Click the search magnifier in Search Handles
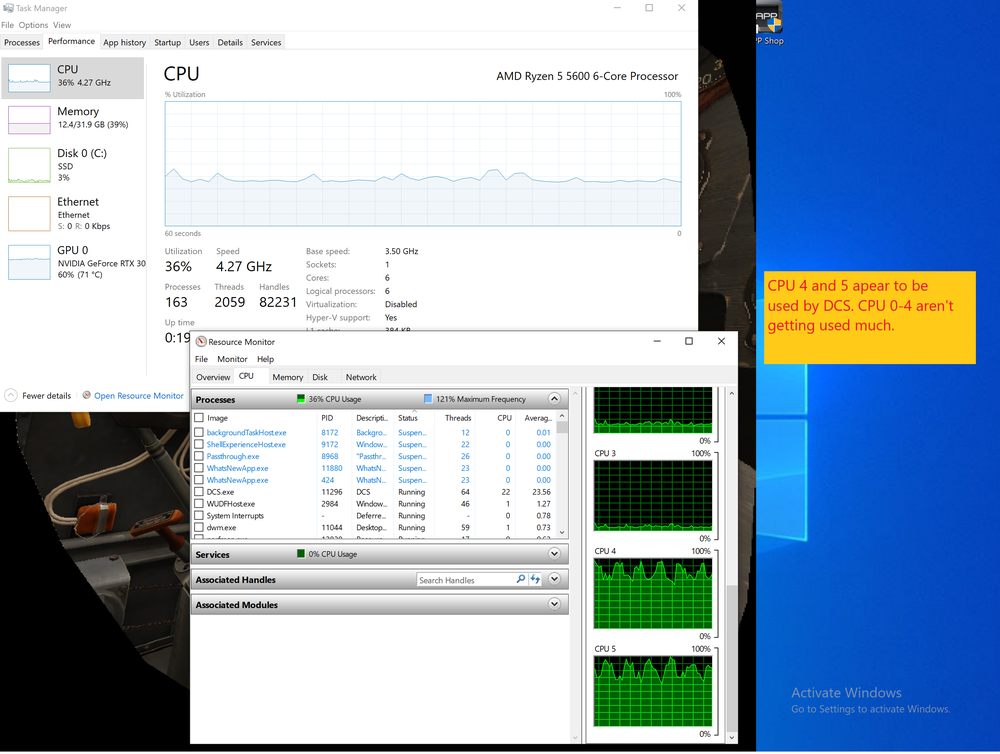1000x754 pixels. (521, 579)
